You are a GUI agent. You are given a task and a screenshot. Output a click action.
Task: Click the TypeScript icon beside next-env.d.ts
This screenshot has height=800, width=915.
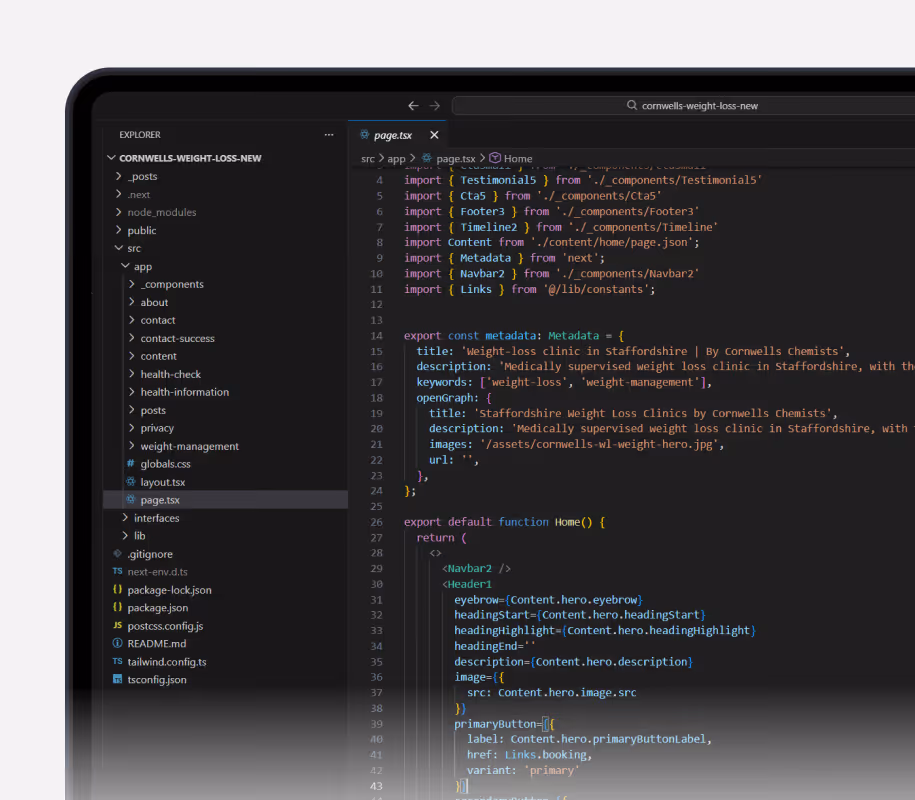[x=116, y=571]
